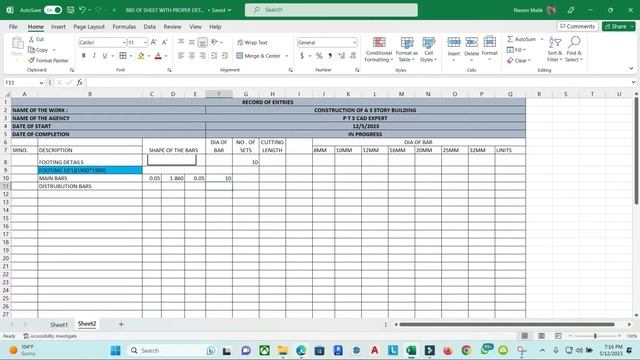Image resolution: width=640 pixels, height=360 pixels.
Task: Switch to the Data tab
Action: [149, 27]
